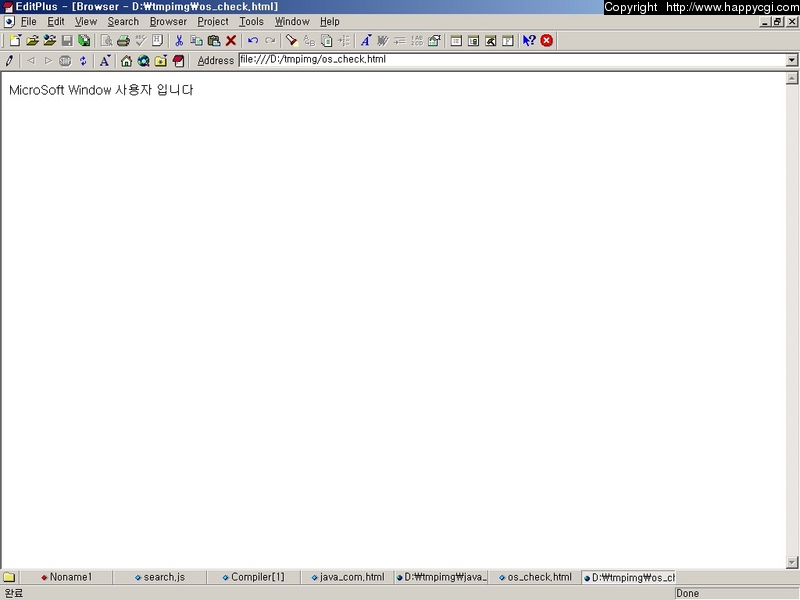This screenshot has width=800, height=600.
Task: Click the Find in Files icon
Action: click(x=327, y=41)
